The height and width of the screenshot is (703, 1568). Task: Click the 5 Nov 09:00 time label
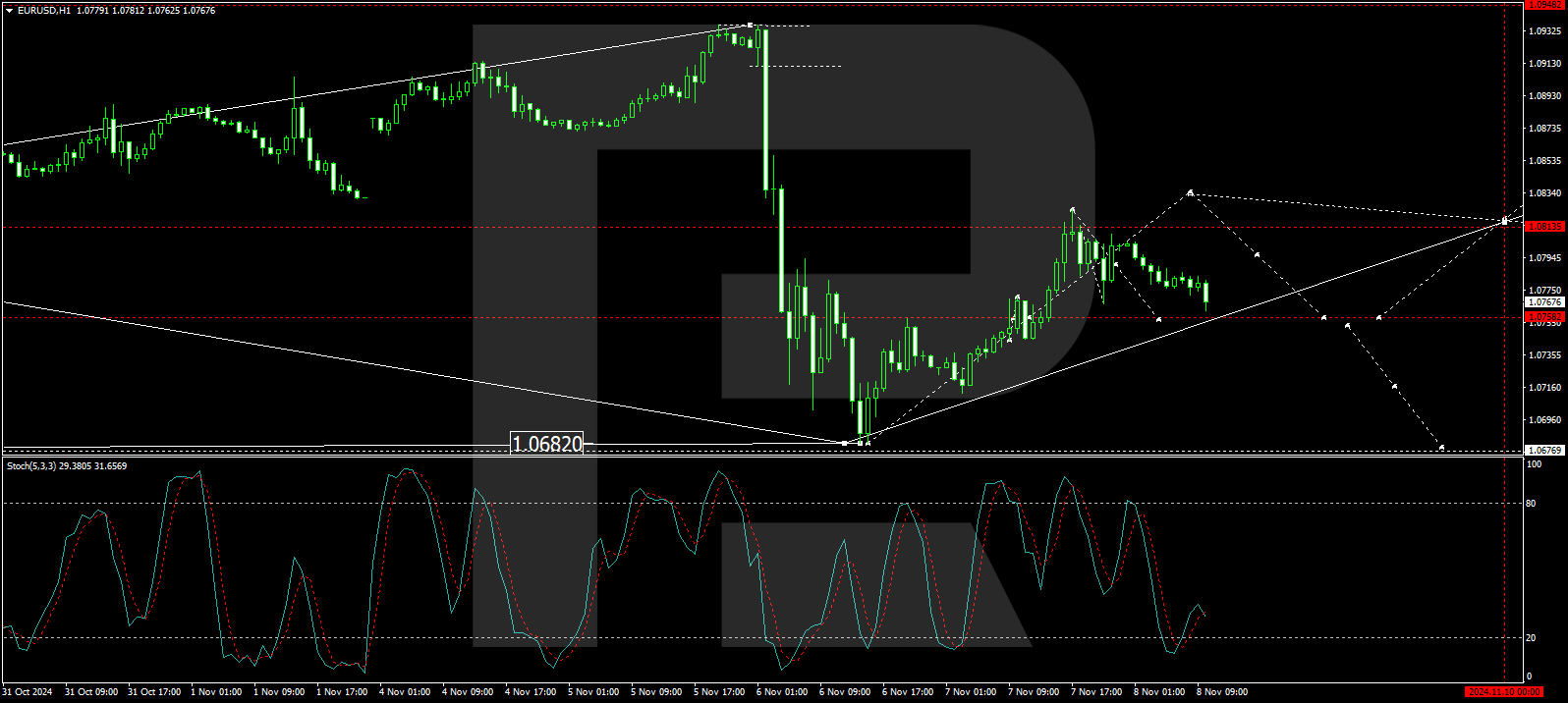656,692
